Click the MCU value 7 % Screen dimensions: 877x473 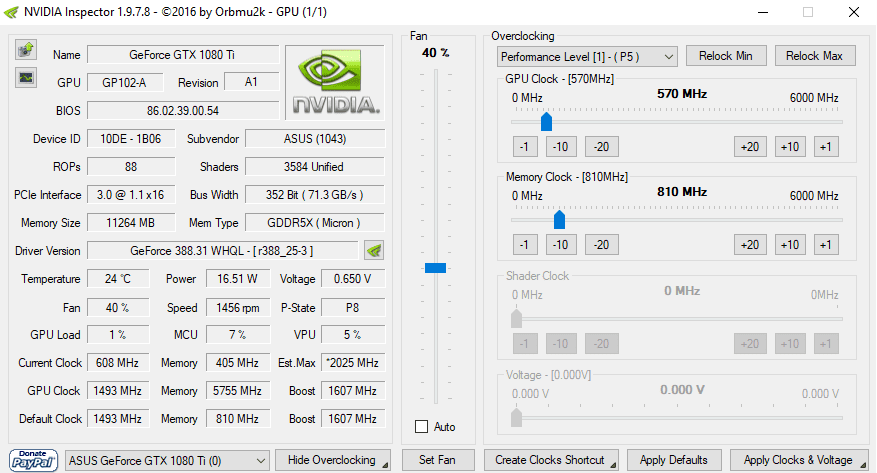click(x=238, y=334)
